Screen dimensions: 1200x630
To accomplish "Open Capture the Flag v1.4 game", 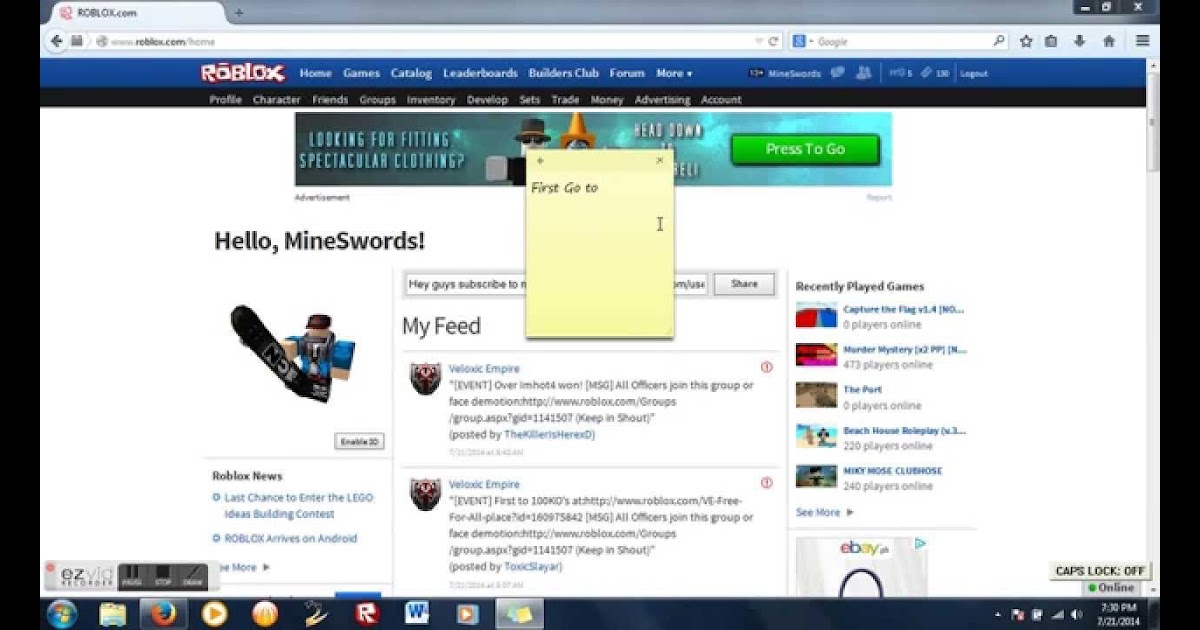I will [905, 310].
